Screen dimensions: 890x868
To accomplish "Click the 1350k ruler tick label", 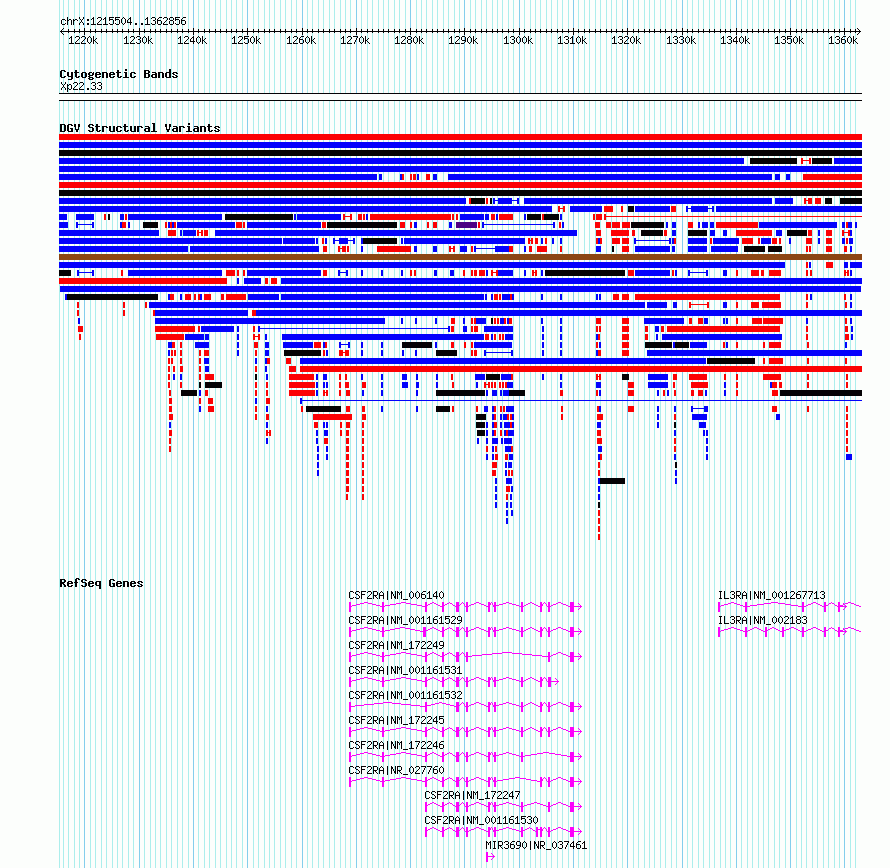I will (x=788, y=40).
